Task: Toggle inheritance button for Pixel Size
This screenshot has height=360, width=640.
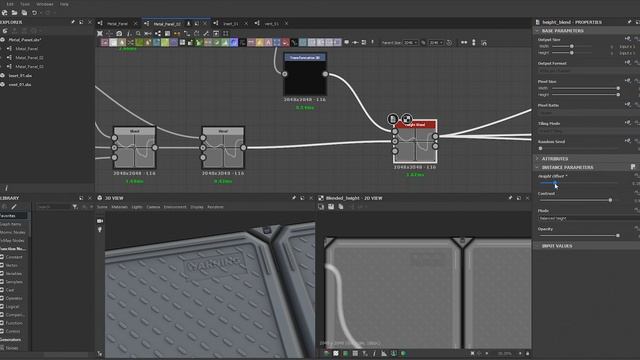Action: 627,81
